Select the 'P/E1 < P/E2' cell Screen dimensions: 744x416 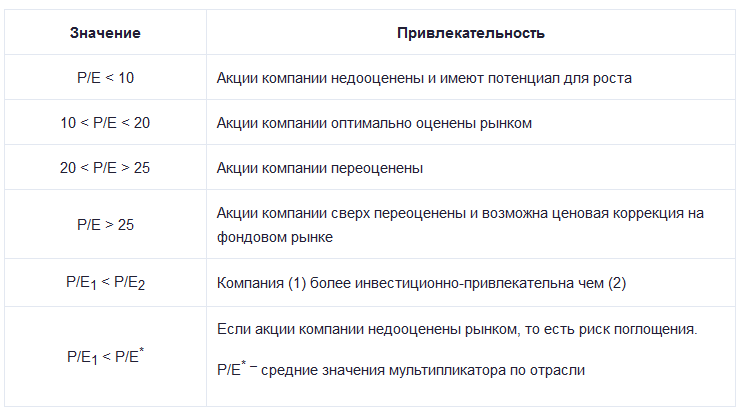click(x=105, y=283)
